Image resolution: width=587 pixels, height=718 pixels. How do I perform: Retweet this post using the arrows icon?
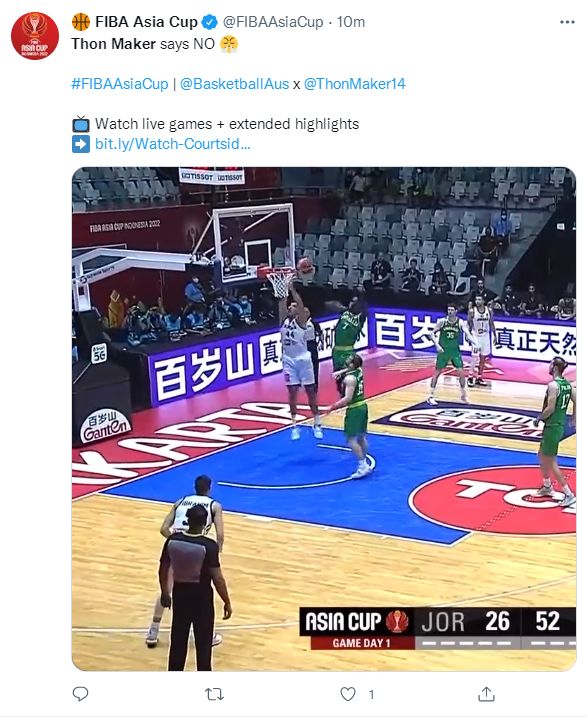click(x=214, y=694)
